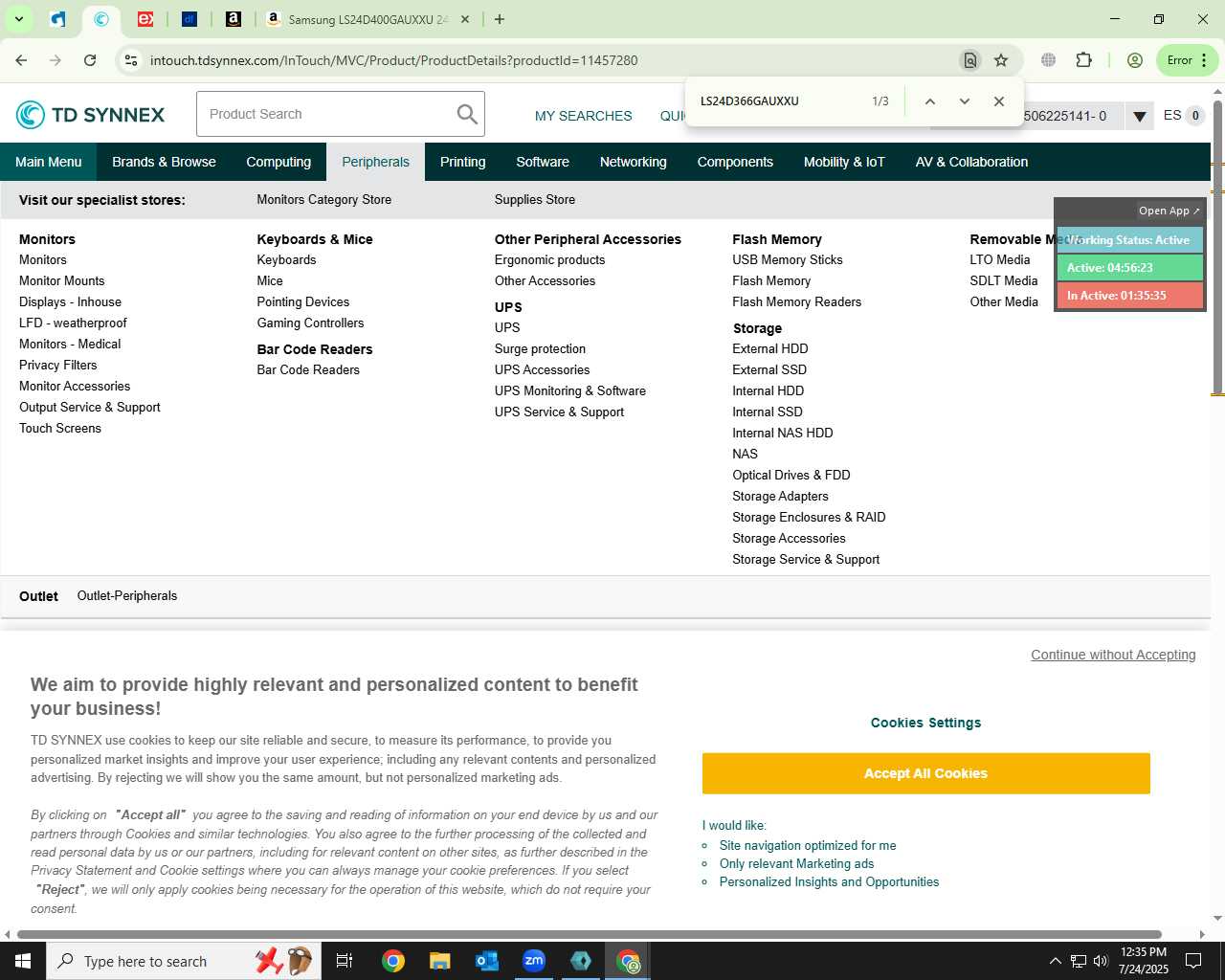Reload the page
This screenshot has width=1225, height=980.
(90, 60)
